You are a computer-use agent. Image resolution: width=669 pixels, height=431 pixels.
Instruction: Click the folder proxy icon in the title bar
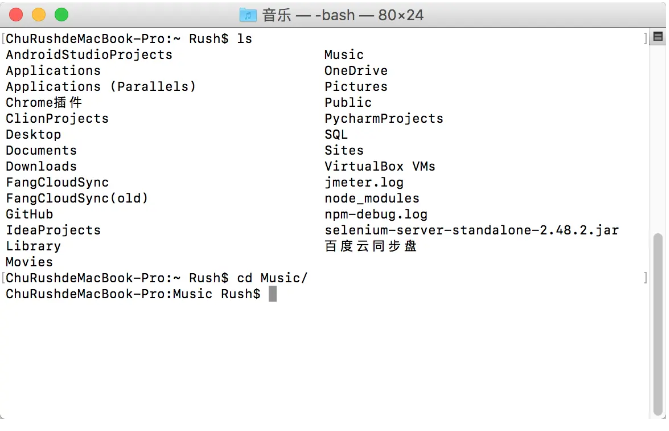(x=249, y=15)
